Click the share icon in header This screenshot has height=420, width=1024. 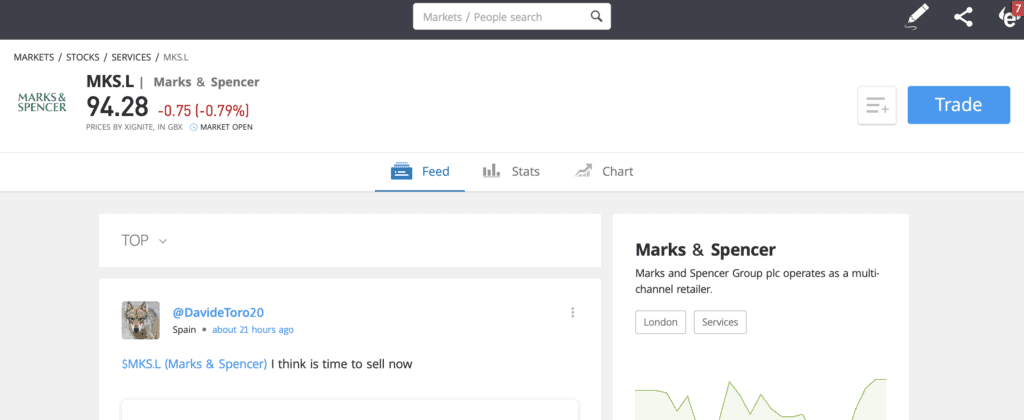pos(963,17)
